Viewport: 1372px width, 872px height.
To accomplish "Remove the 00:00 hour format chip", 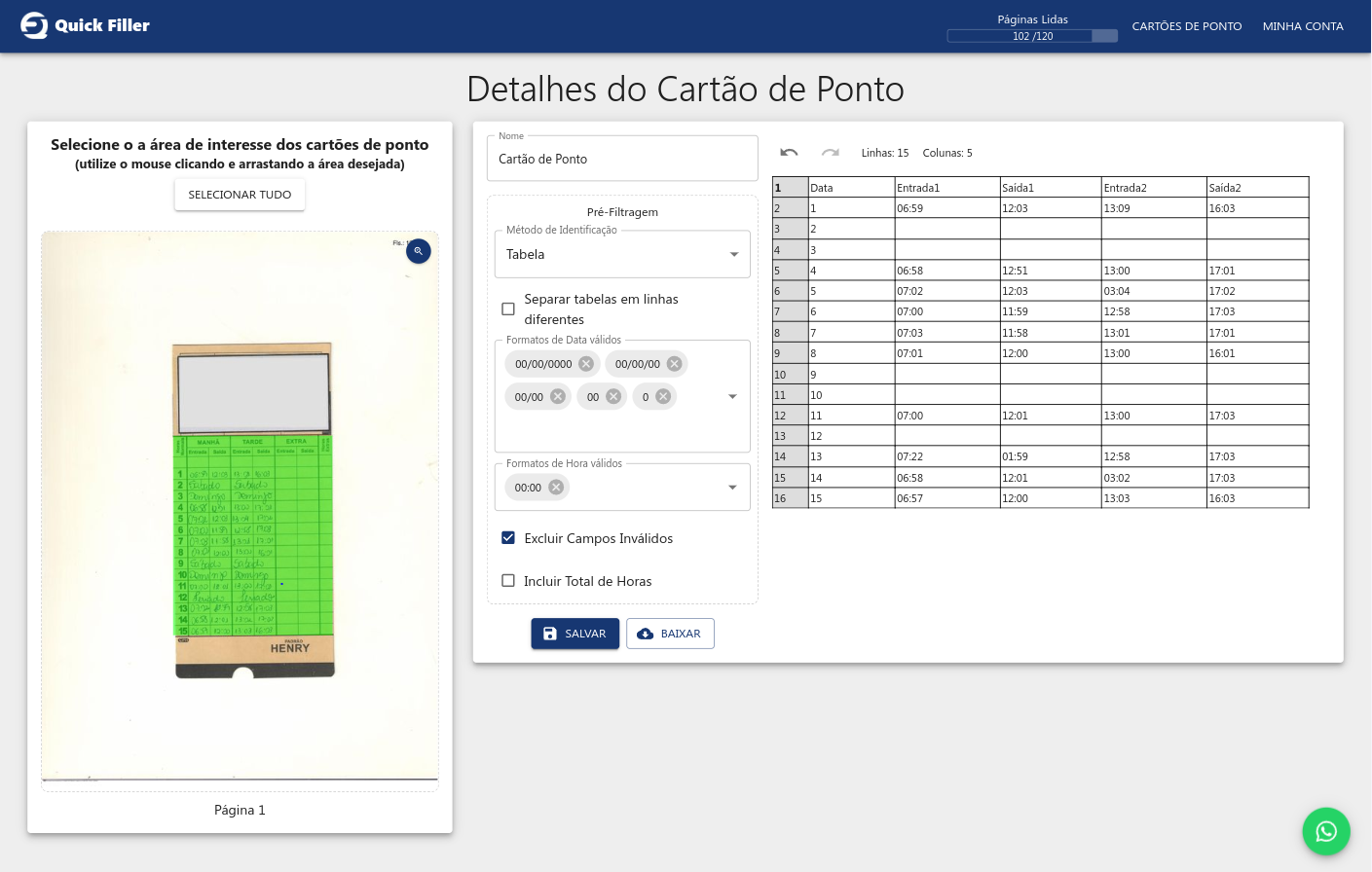I will [x=555, y=487].
